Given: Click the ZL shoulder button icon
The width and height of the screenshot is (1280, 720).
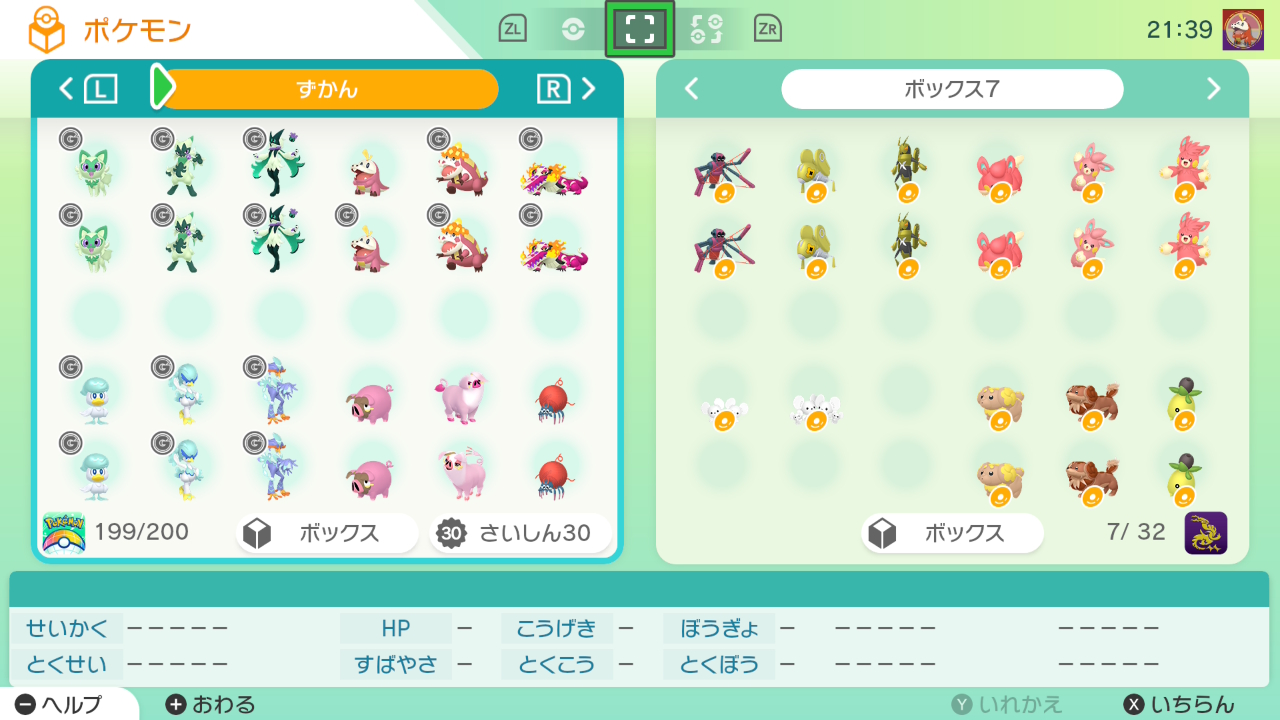Looking at the screenshot, I should pos(512,29).
